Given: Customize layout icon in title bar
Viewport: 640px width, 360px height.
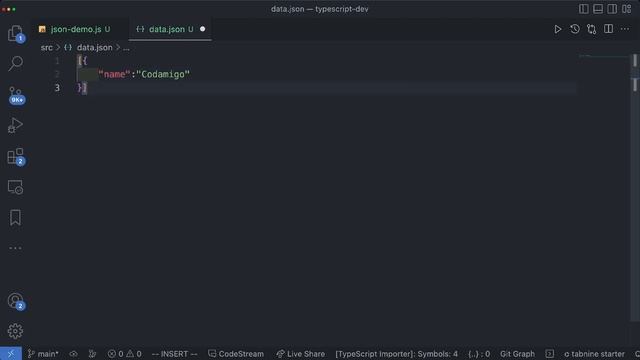Looking at the screenshot, I should tap(627, 9).
